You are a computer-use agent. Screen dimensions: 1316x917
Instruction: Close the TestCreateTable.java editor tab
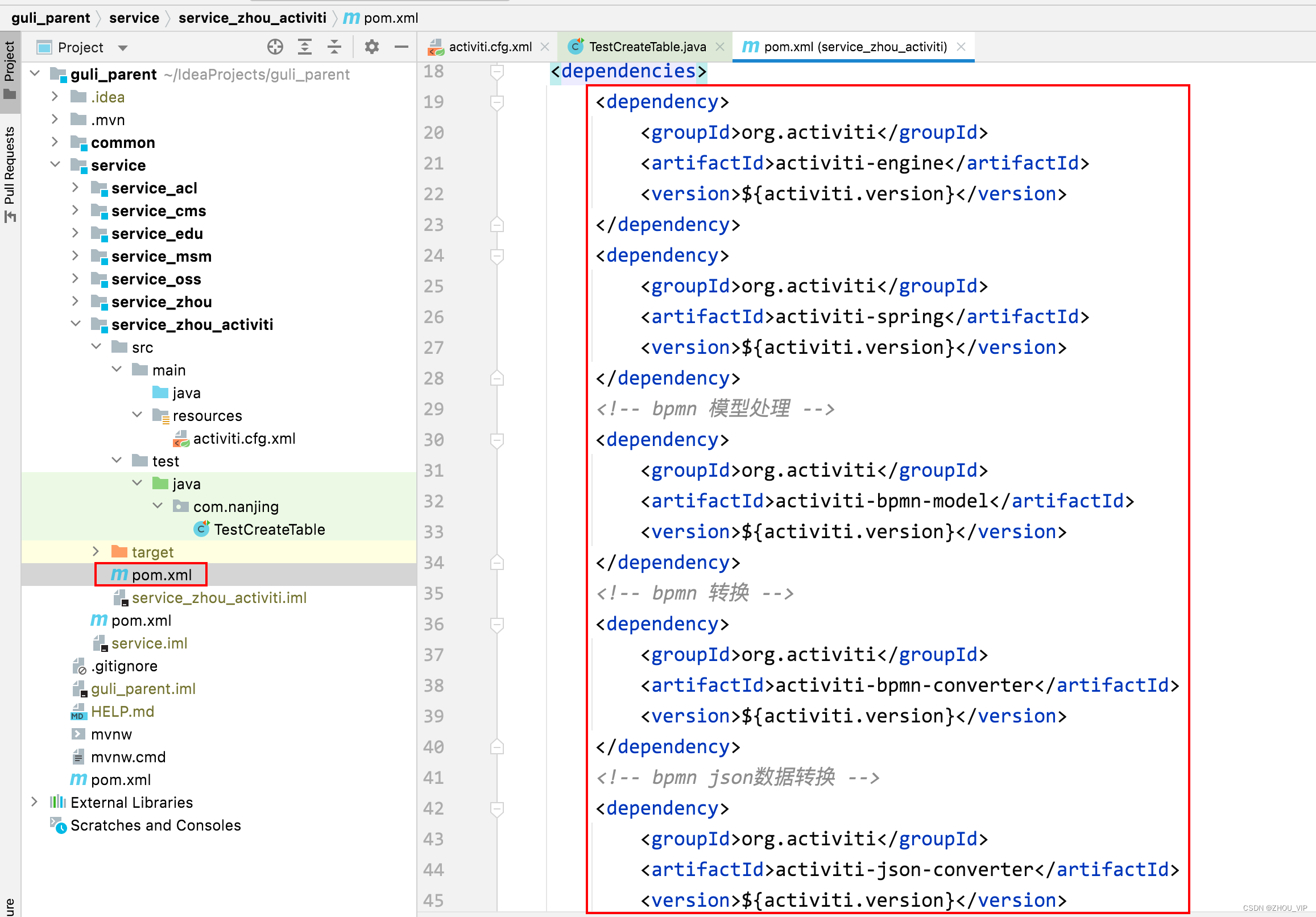720,47
